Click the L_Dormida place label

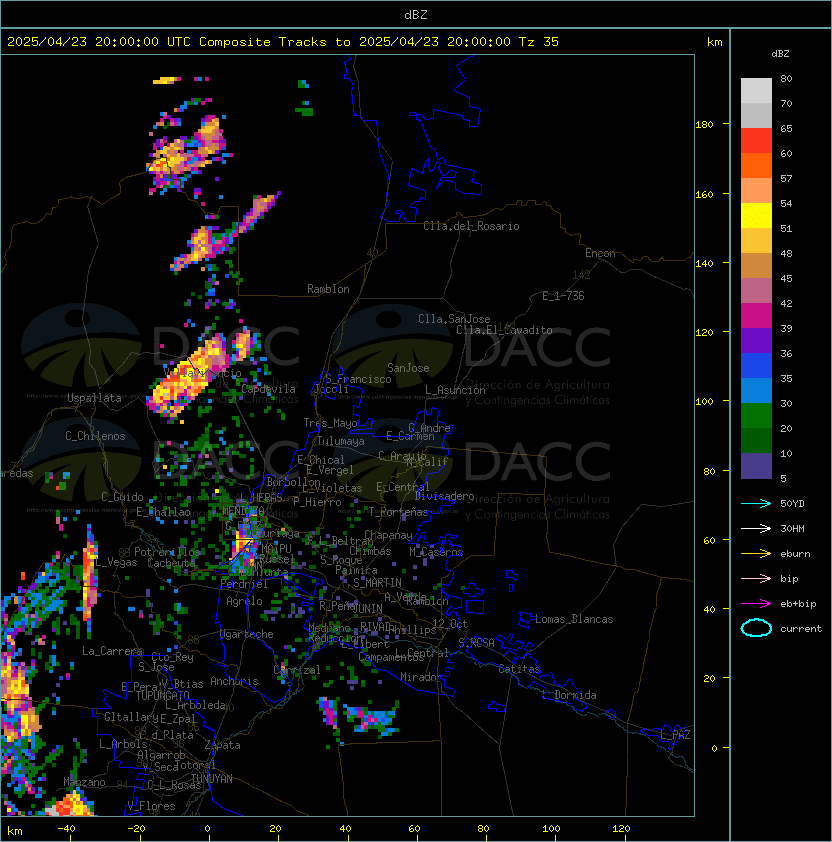click(569, 695)
